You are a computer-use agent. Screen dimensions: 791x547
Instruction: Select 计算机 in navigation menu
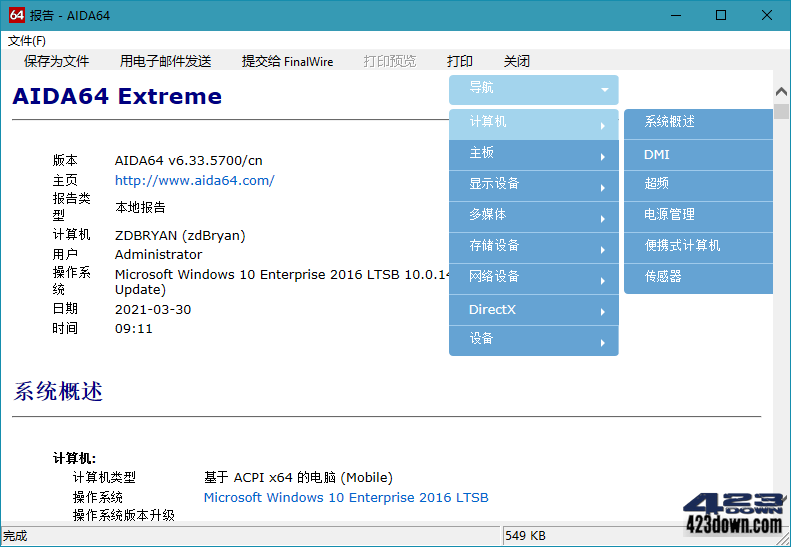tap(534, 124)
